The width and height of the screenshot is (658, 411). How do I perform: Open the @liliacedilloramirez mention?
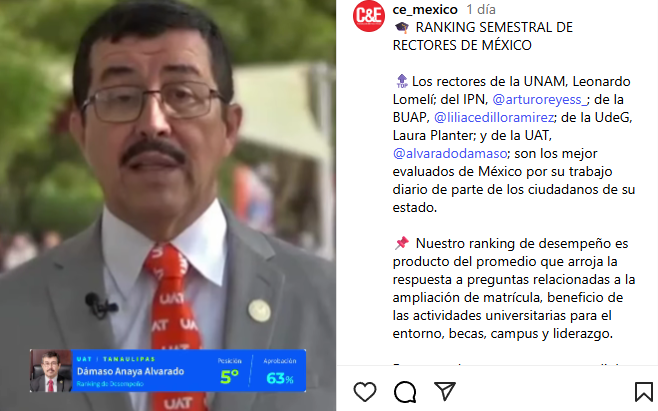click(x=494, y=118)
